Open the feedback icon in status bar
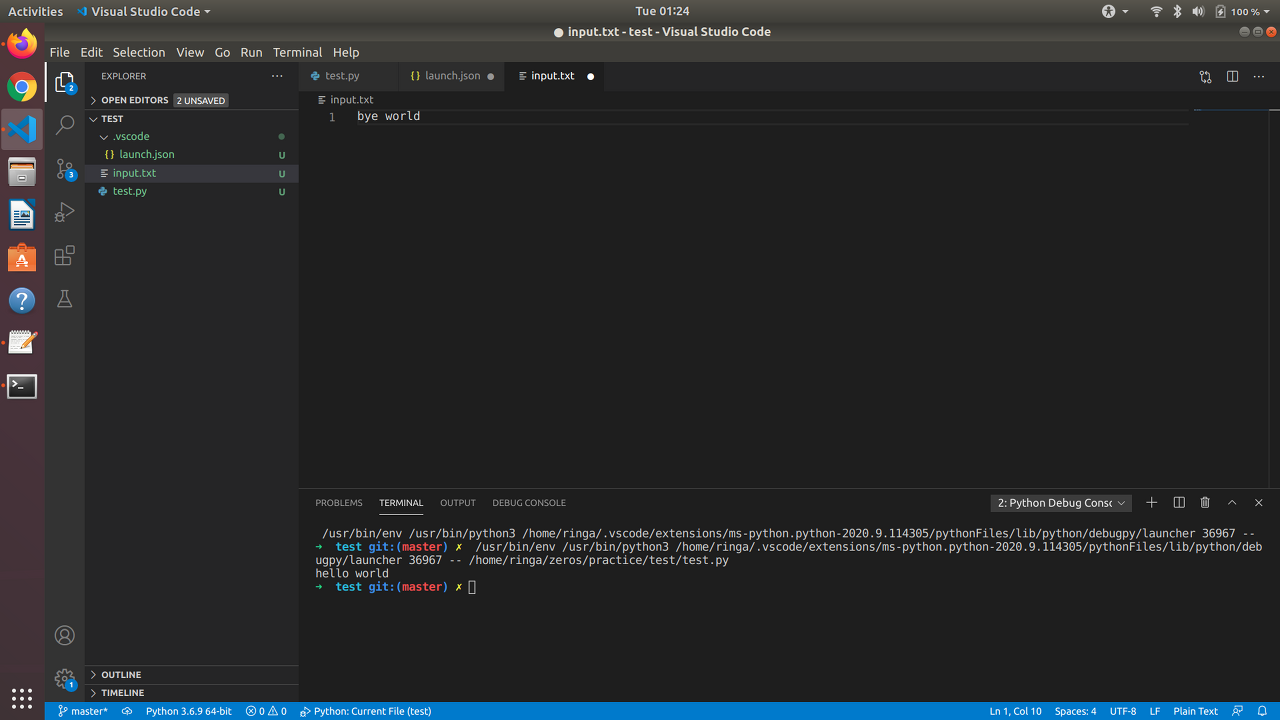This screenshot has width=1280, height=720. point(1238,711)
